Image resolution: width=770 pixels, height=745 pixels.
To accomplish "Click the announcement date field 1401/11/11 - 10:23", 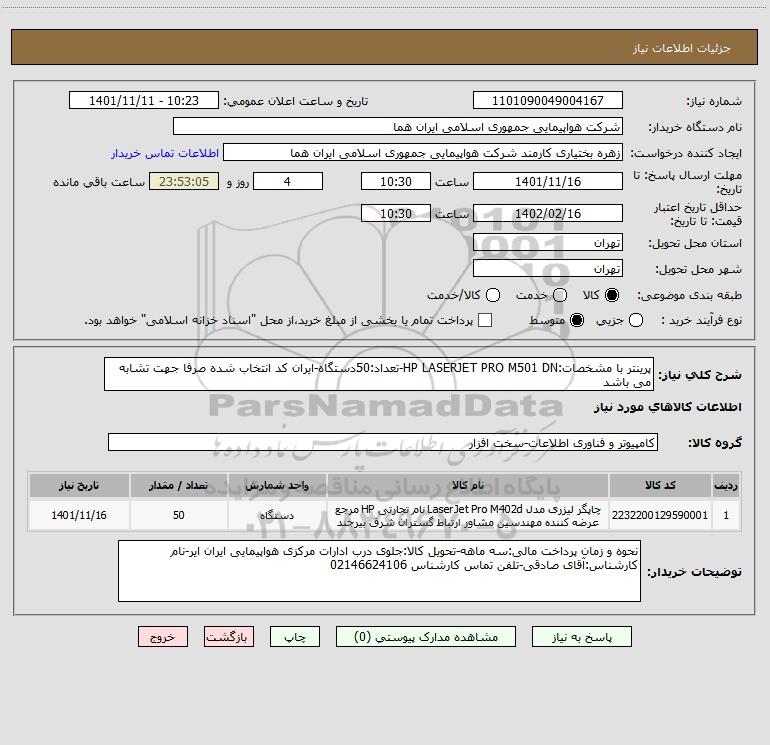I will [x=144, y=100].
